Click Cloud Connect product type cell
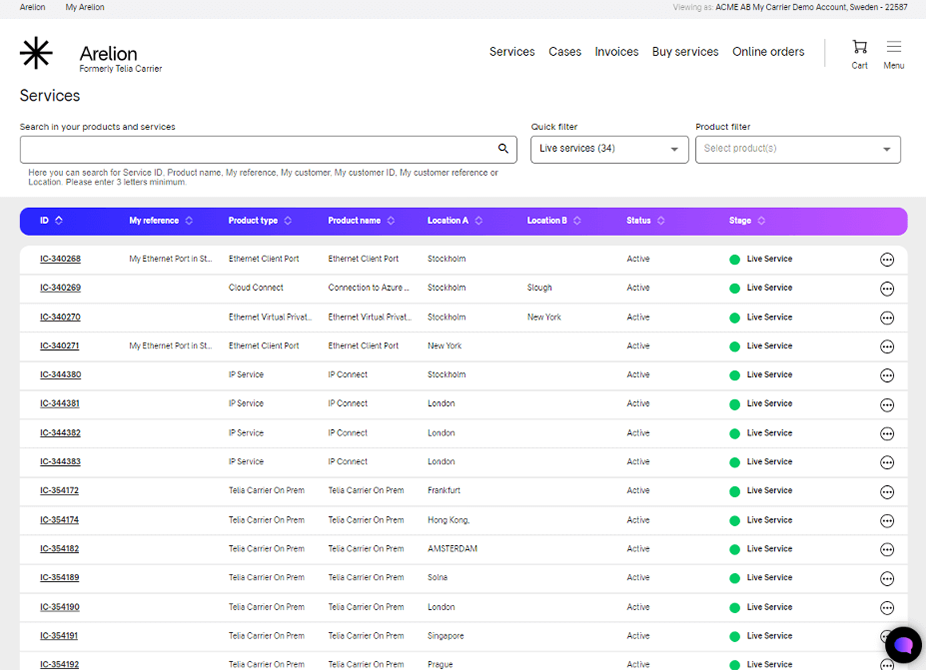This screenshot has width=926, height=670. [256, 288]
